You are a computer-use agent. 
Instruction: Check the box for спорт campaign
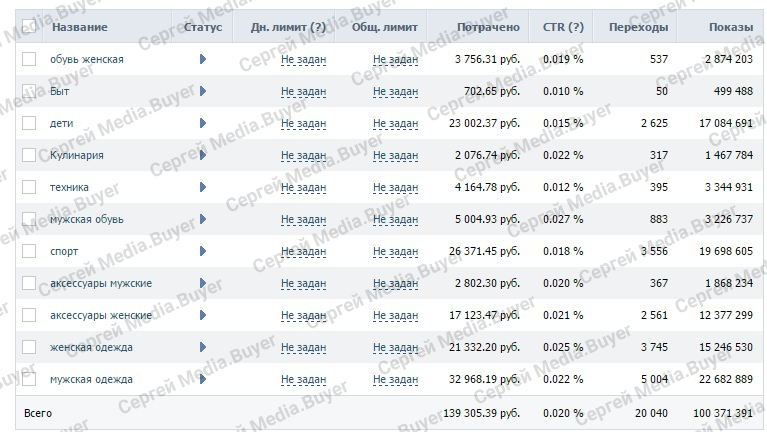29,251
